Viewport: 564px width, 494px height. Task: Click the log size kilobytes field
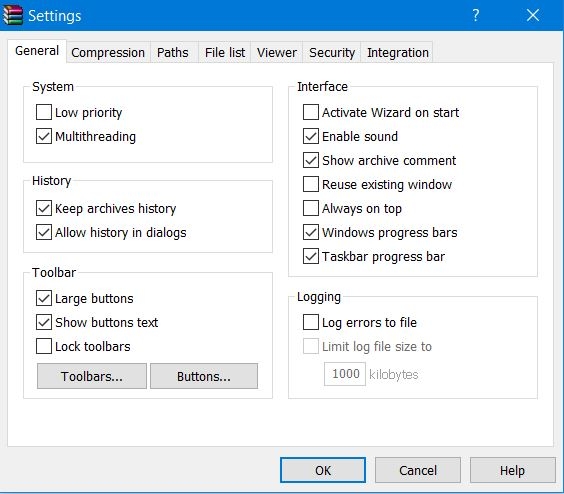click(x=345, y=374)
